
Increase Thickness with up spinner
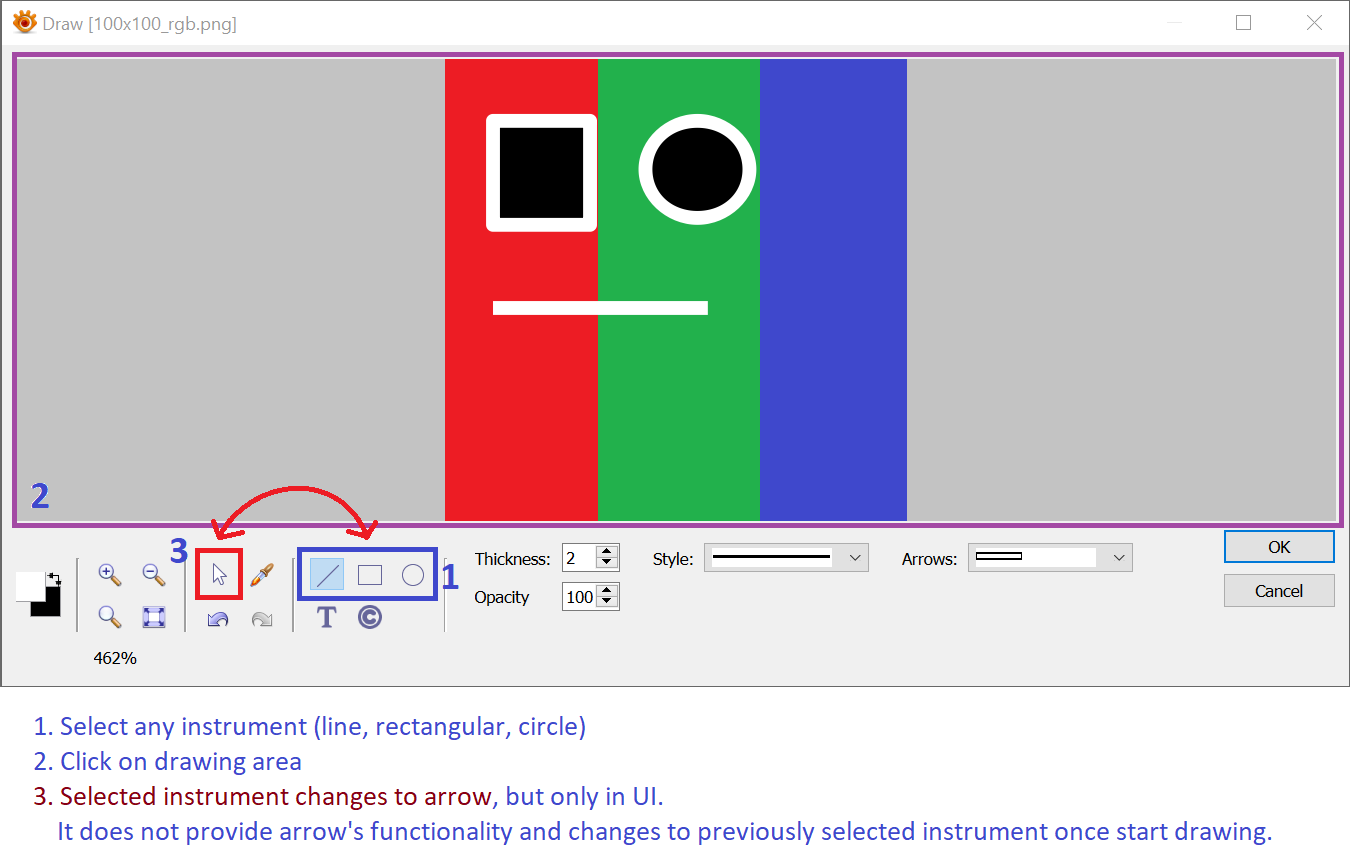(607, 552)
